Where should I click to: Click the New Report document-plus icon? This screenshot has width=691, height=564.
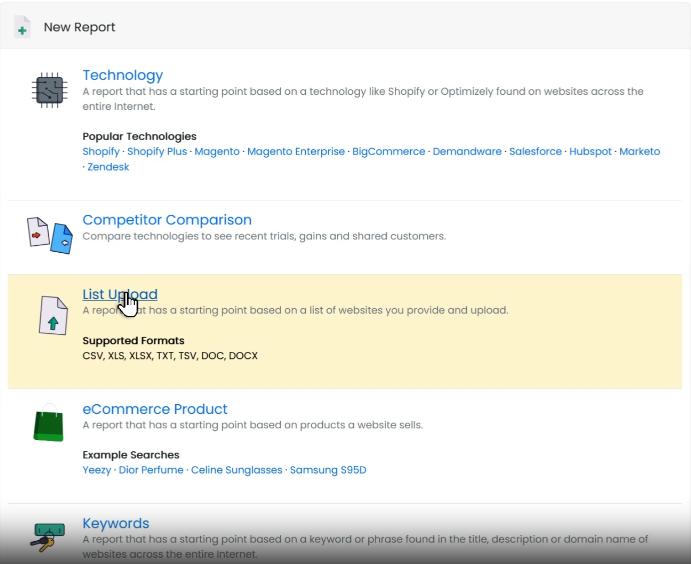point(22,27)
